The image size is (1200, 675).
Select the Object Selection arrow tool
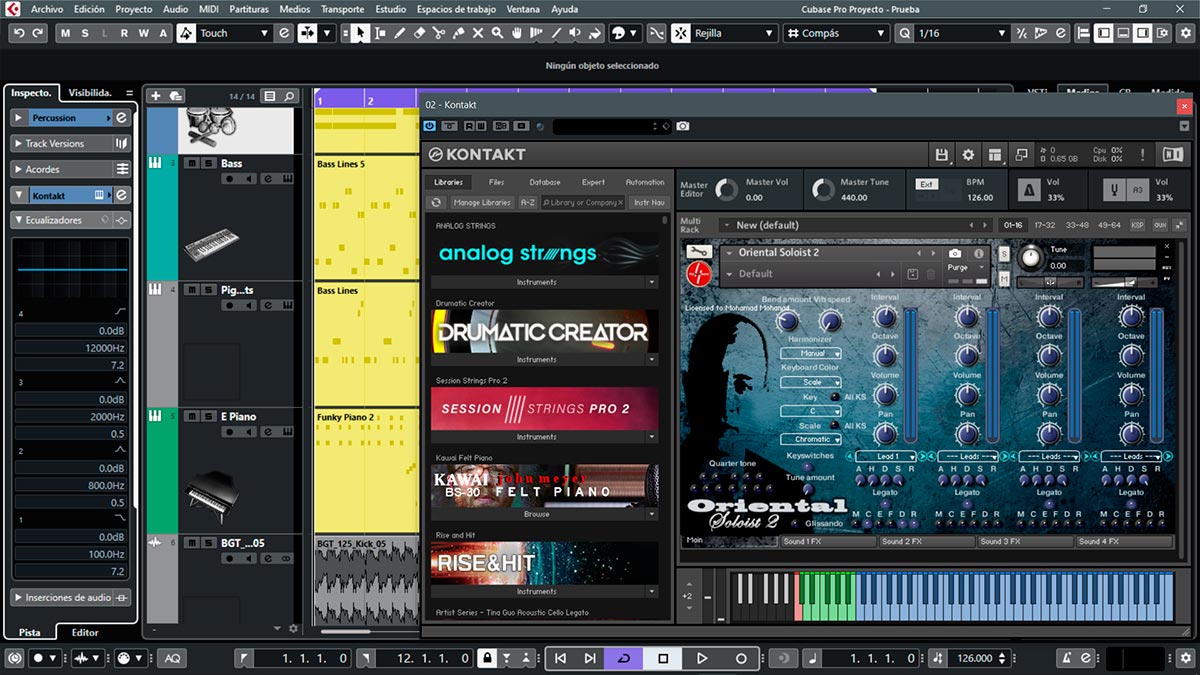(x=359, y=33)
